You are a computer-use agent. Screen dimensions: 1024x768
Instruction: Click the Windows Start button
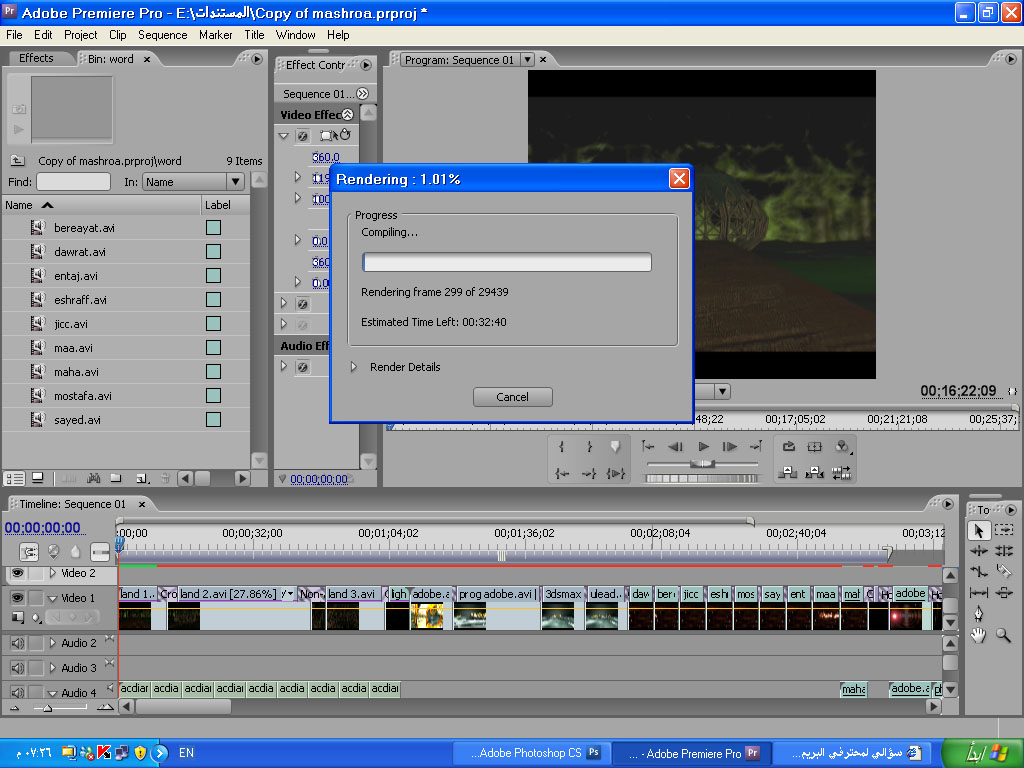[982, 753]
